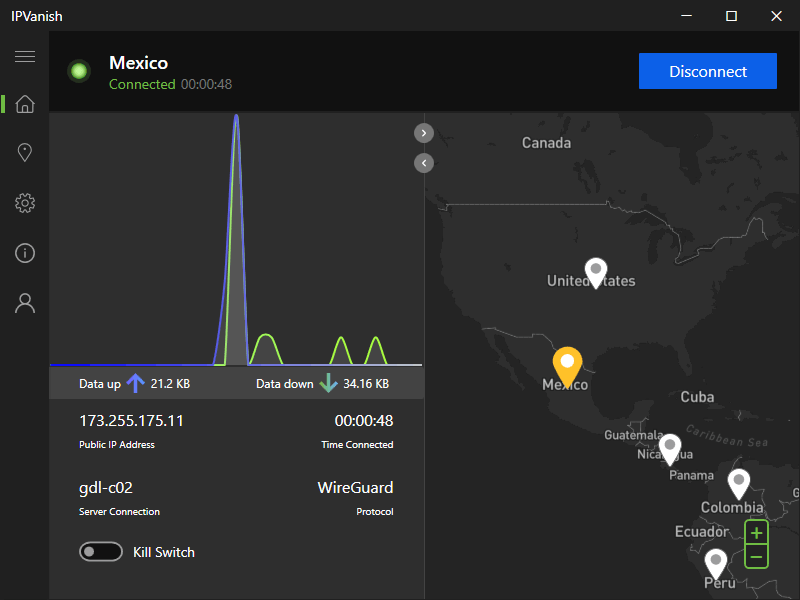Toggle the Kill Switch on
Viewport: 800px width, 600px height.
101,551
